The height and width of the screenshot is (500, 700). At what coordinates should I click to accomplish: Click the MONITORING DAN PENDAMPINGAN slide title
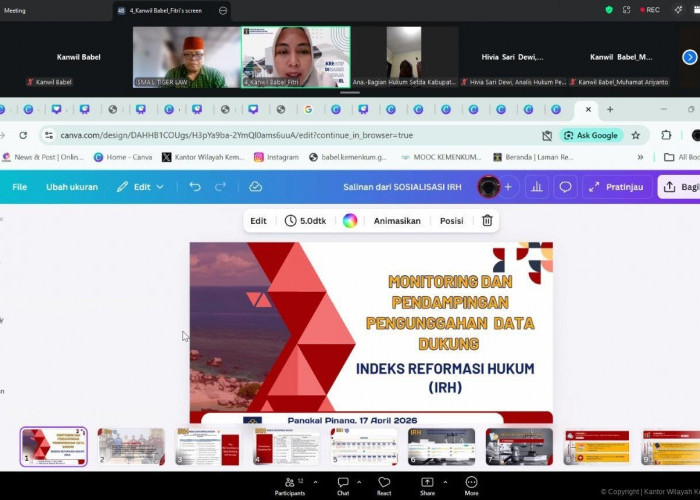(x=450, y=312)
